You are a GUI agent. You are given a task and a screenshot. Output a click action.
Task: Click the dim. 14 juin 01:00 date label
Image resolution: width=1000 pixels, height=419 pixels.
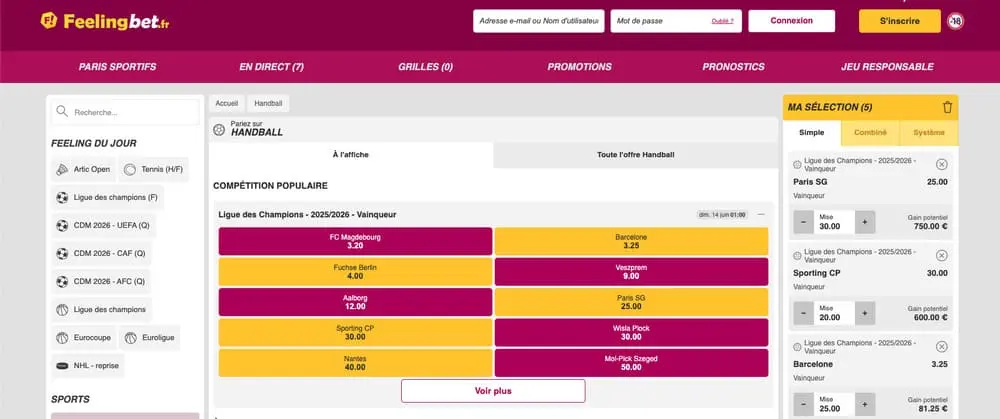click(722, 215)
